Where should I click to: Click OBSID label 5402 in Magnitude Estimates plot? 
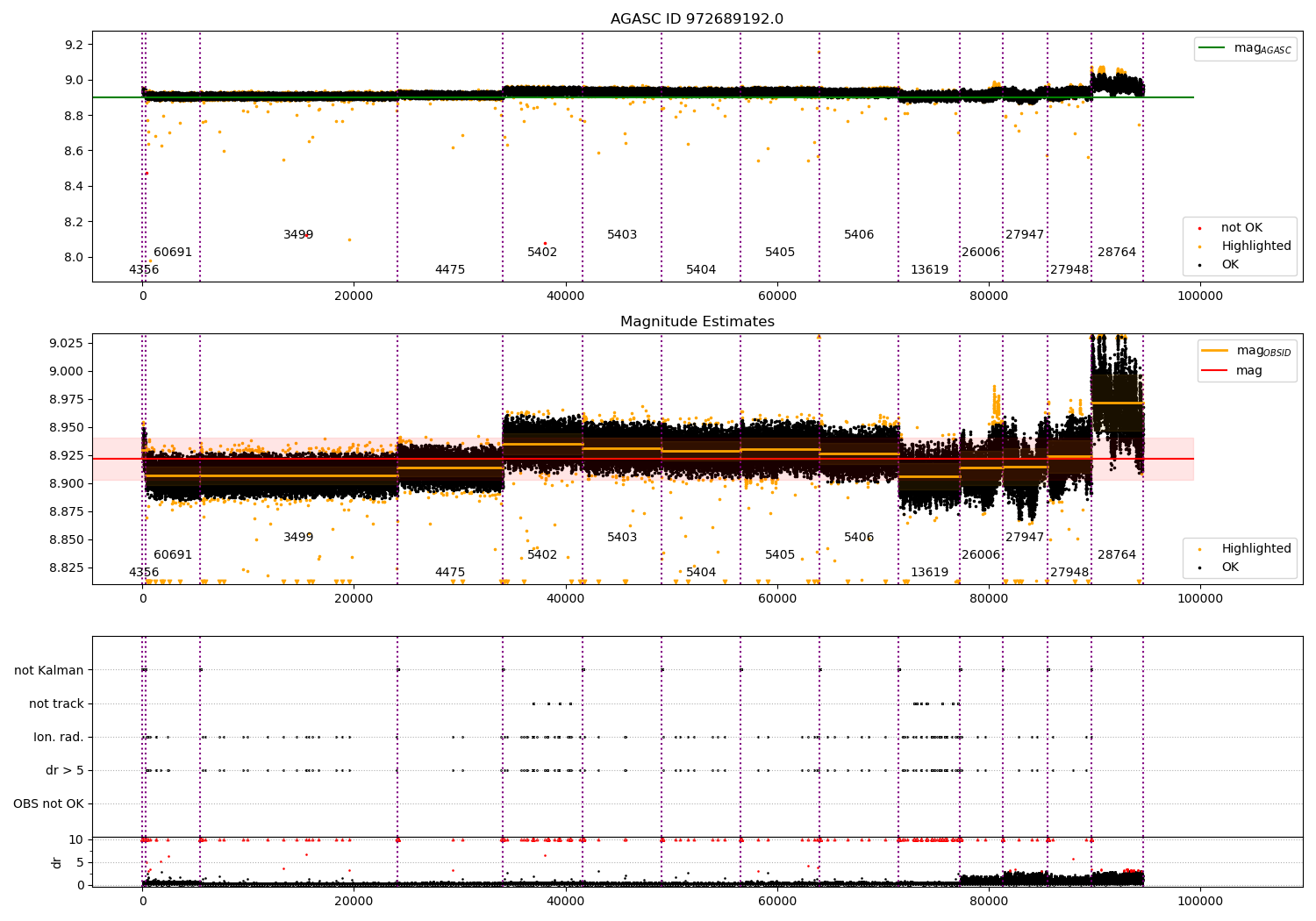coord(542,555)
